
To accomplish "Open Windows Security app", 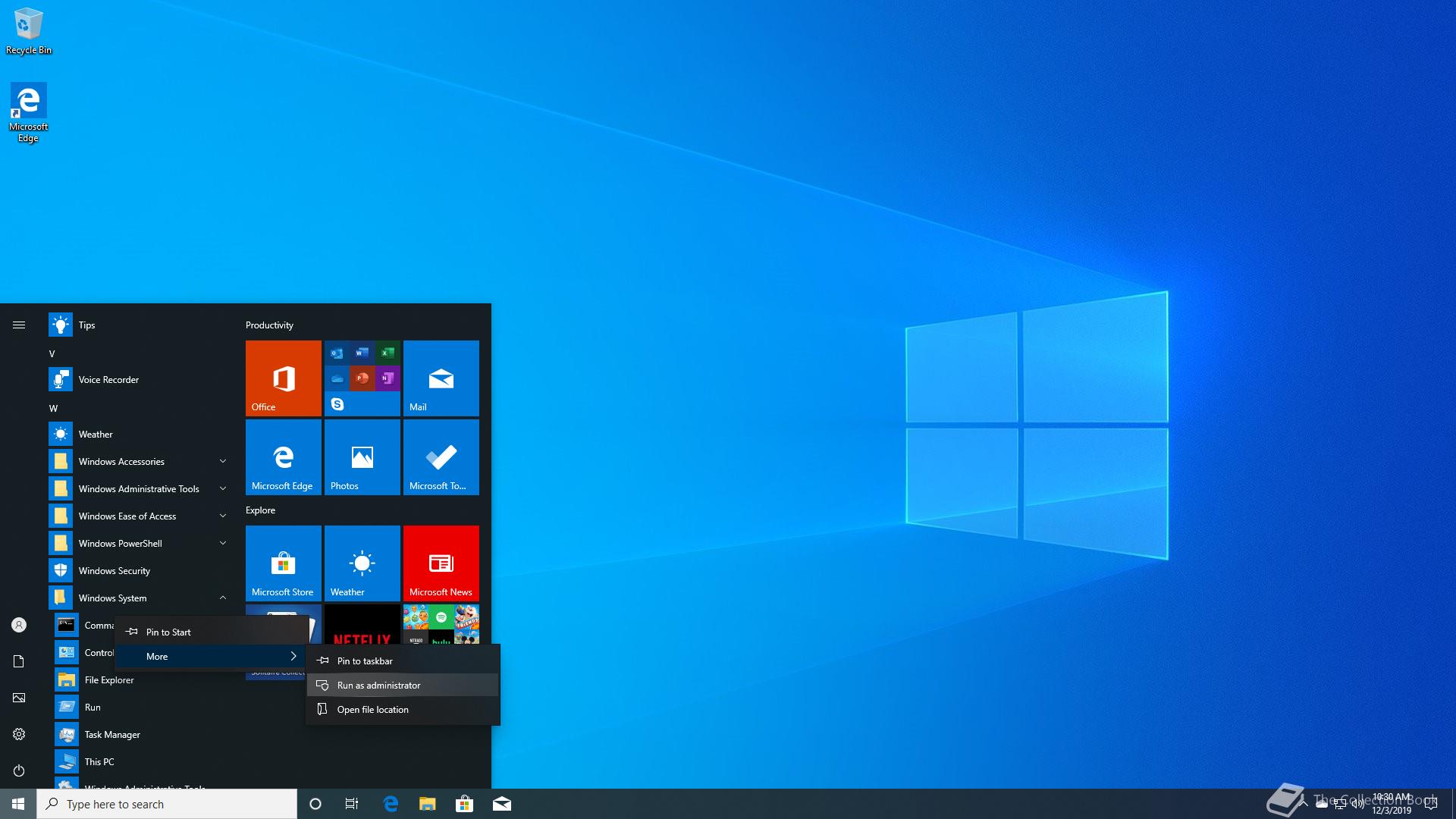I will [138, 571].
